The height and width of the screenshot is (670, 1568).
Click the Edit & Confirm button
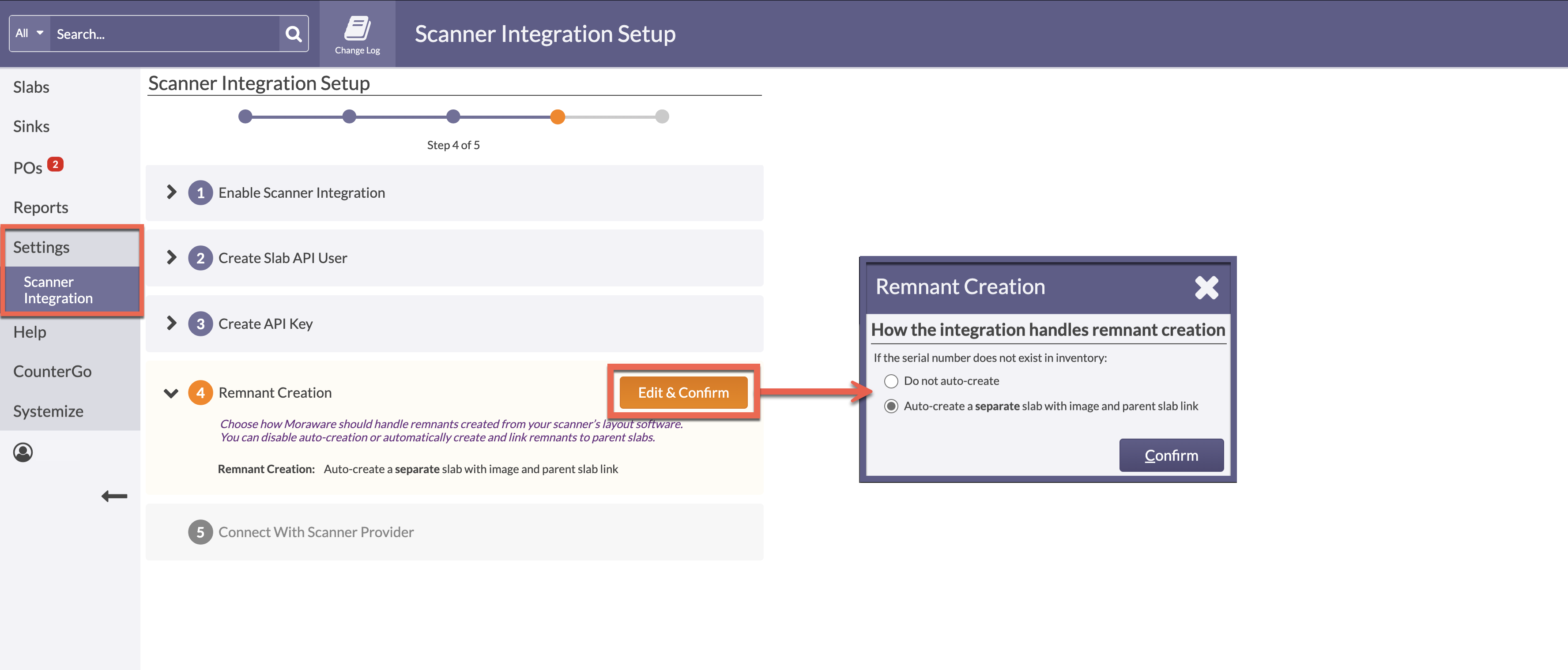tap(683, 392)
